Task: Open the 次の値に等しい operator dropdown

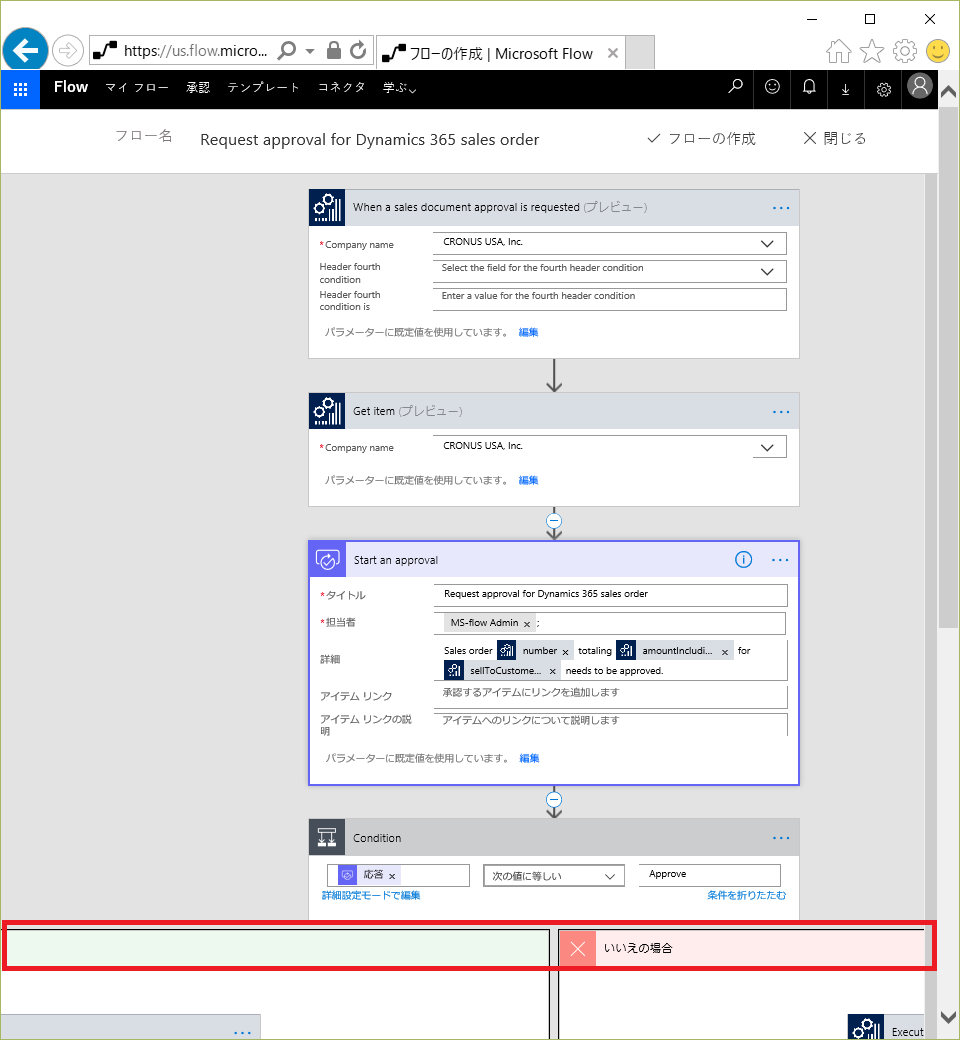Action: (553, 876)
